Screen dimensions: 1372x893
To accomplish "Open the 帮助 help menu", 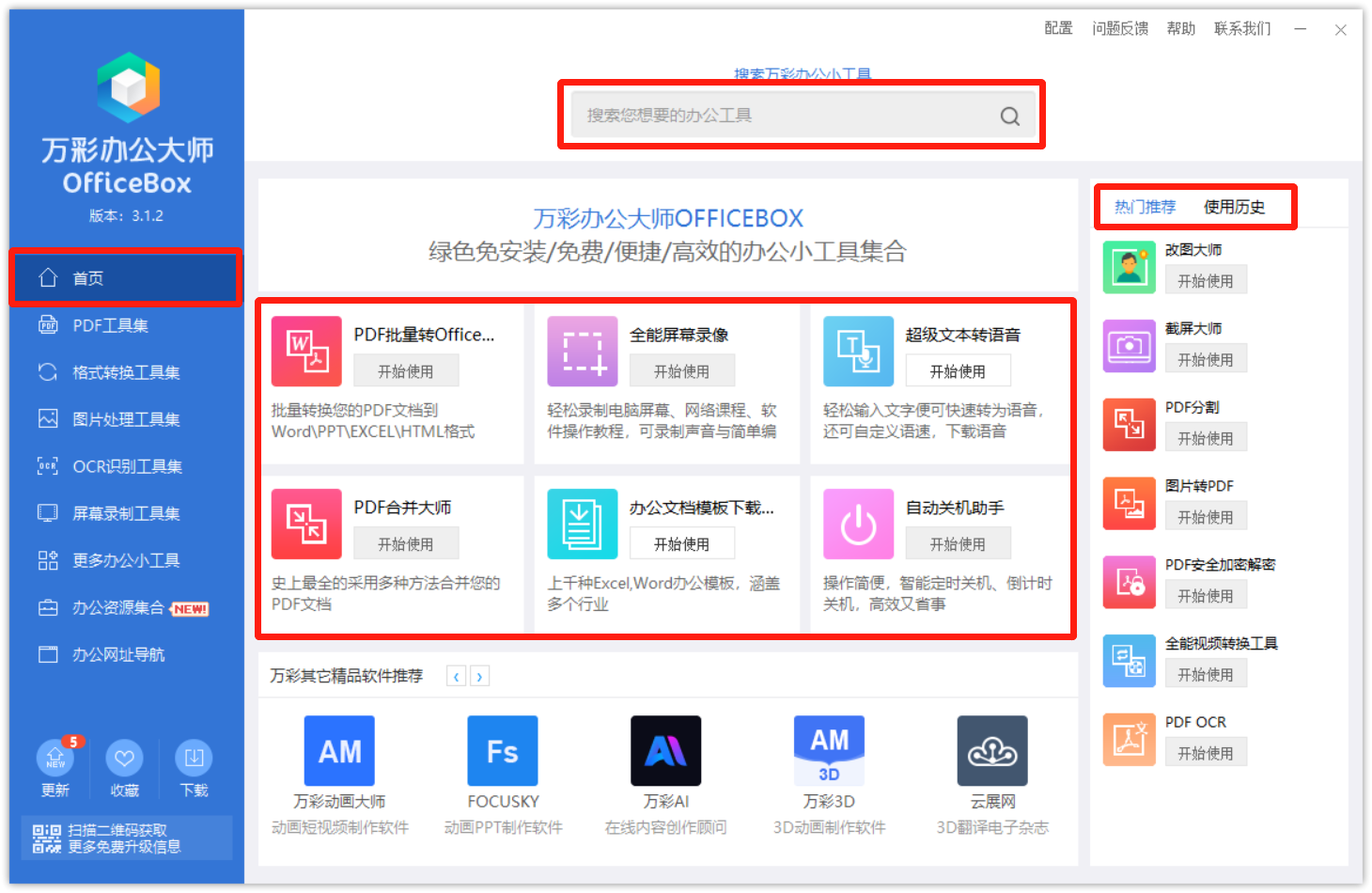I will 1181,28.
